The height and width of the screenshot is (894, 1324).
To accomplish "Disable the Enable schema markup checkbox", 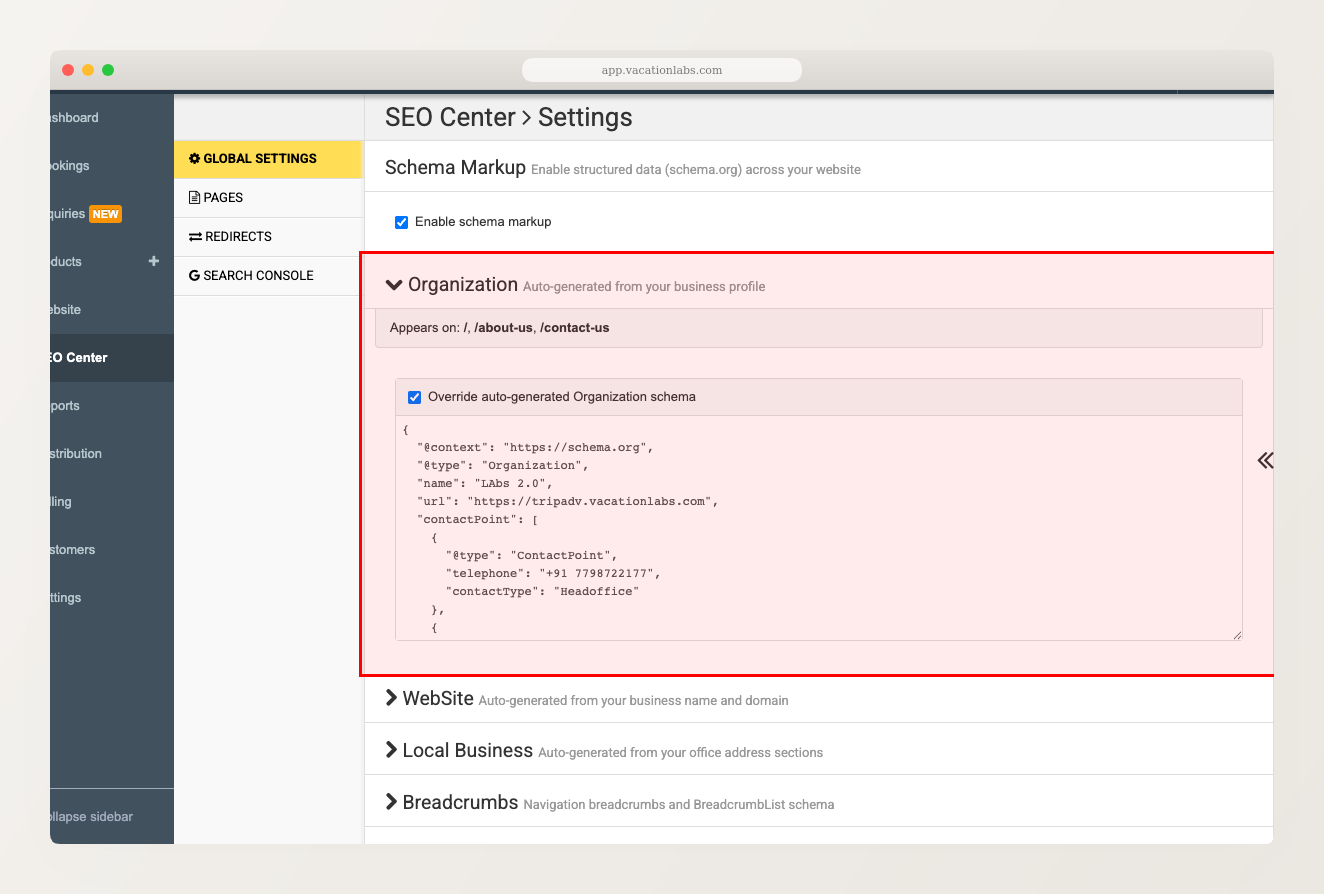I will (401, 222).
